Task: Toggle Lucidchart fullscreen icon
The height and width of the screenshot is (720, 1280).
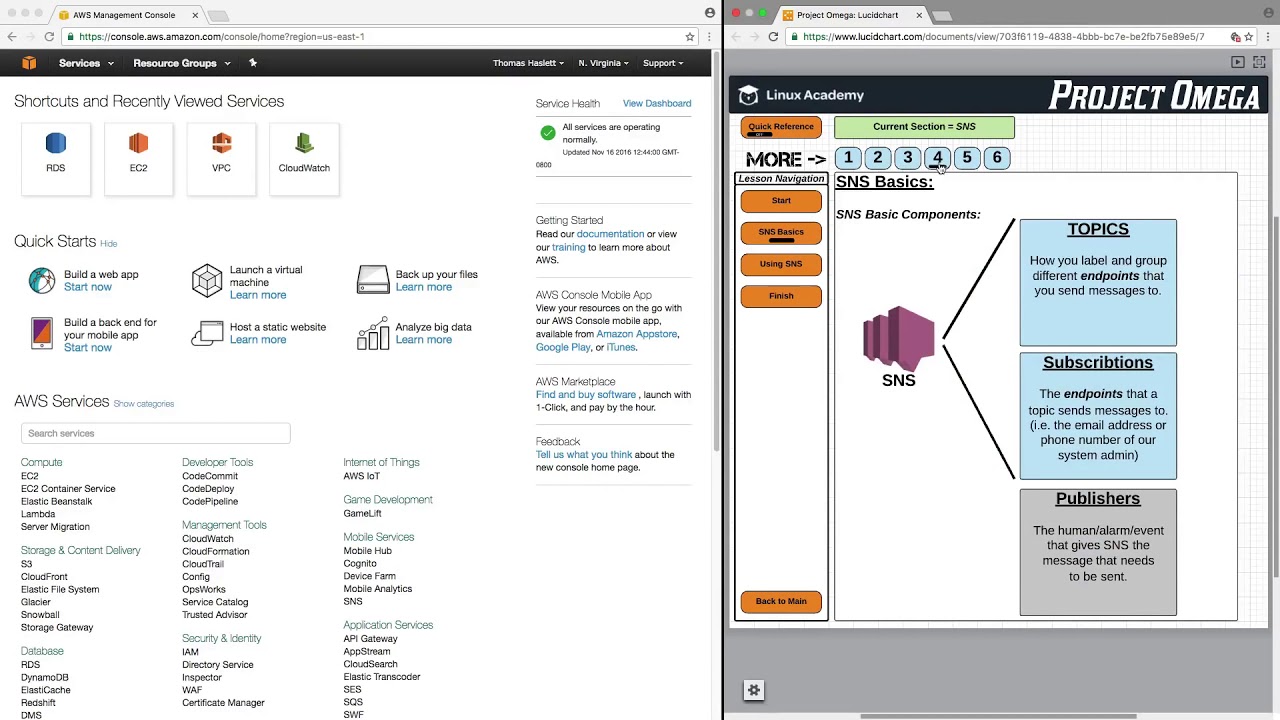Action: click(1259, 62)
